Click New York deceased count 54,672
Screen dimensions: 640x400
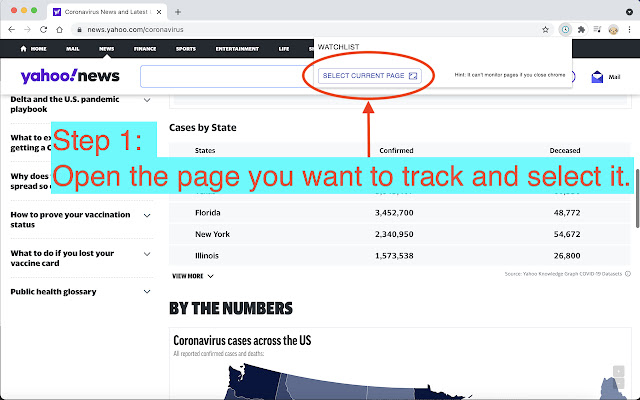point(567,234)
